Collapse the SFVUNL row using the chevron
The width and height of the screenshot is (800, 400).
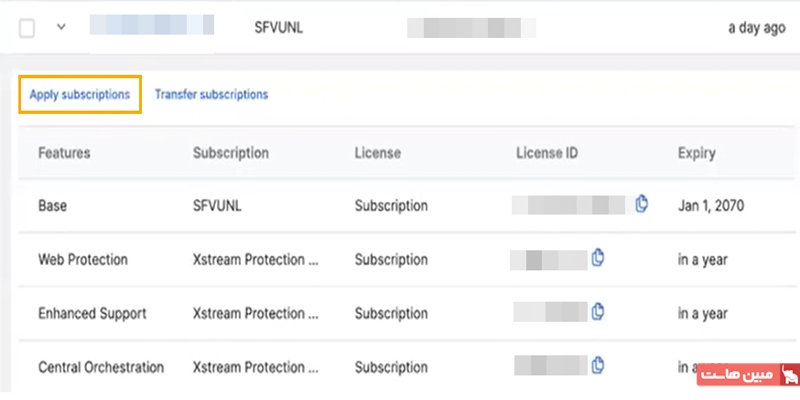[61, 27]
